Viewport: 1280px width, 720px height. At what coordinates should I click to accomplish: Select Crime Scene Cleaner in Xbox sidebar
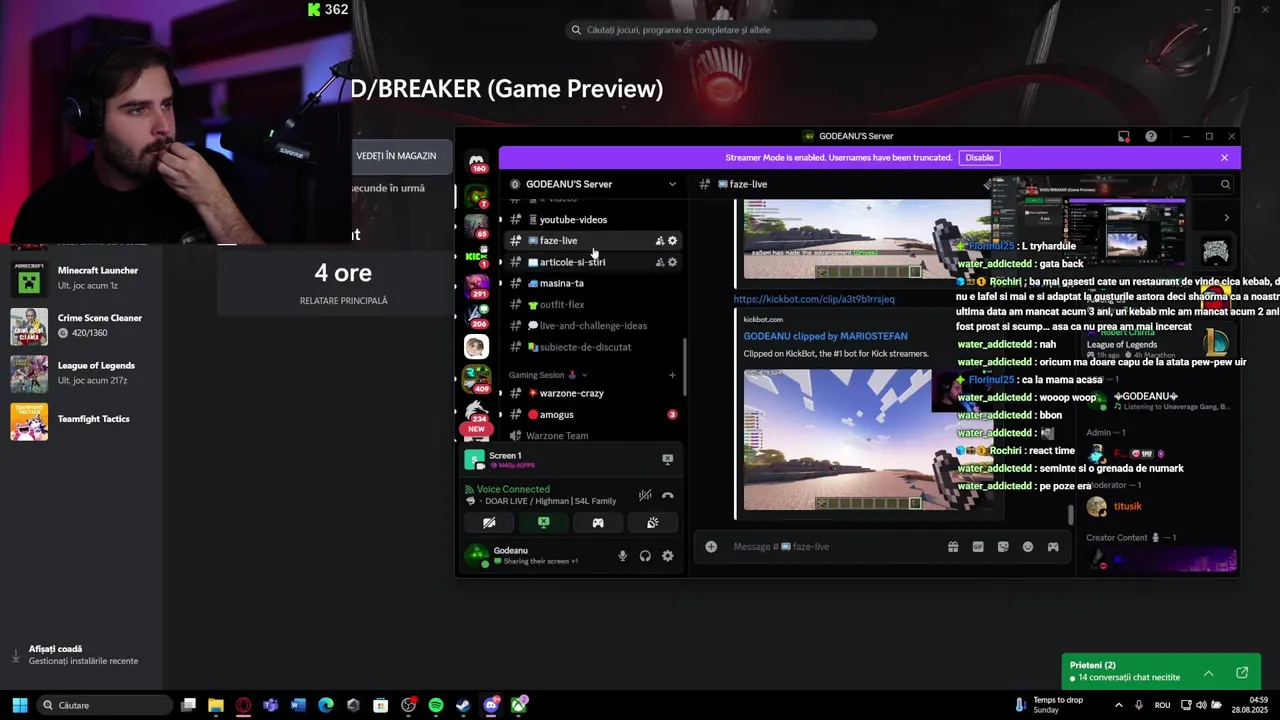(x=82, y=326)
